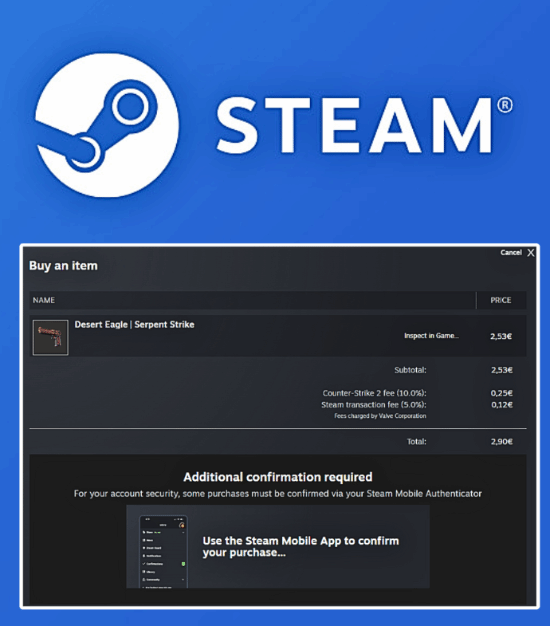Click the Counter-Strike 2 fee (10.0%) label

click(x=374, y=393)
